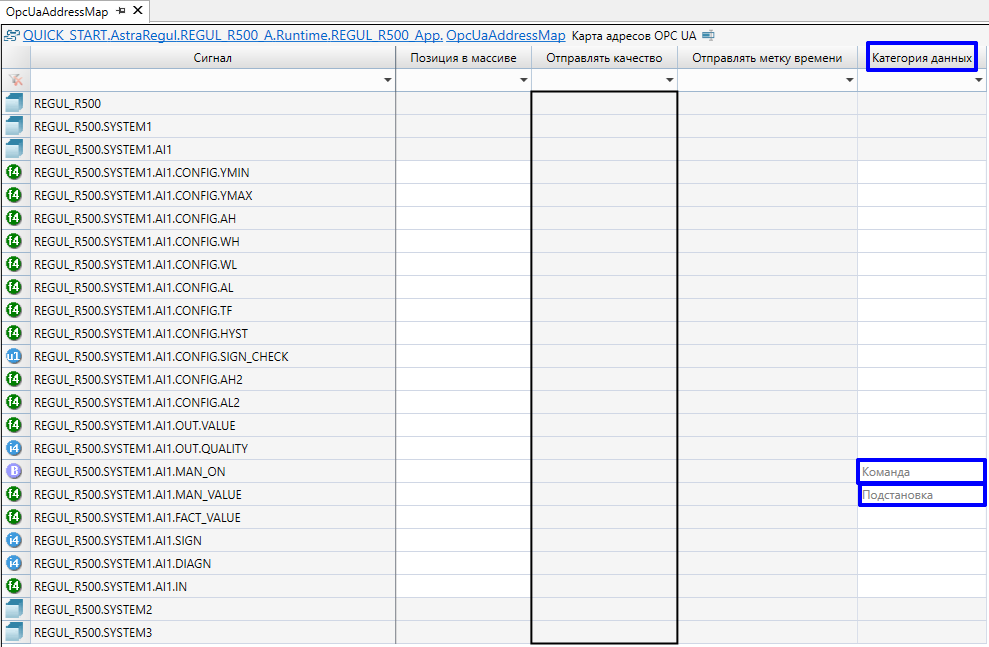Open the Сигнал column filter dropdown
The image size is (989, 647).
coord(388,81)
